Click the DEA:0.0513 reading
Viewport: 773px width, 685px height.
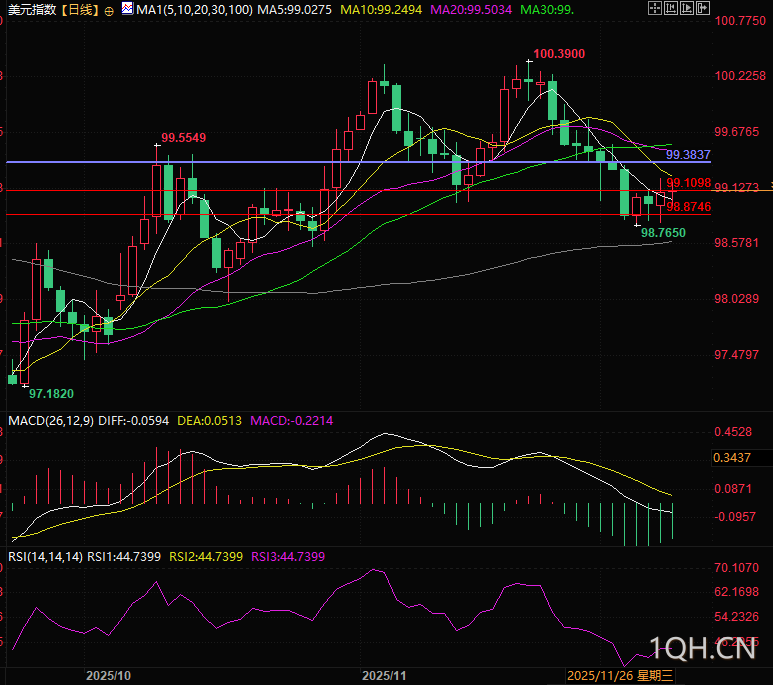pyautogui.click(x=210, y=421)
